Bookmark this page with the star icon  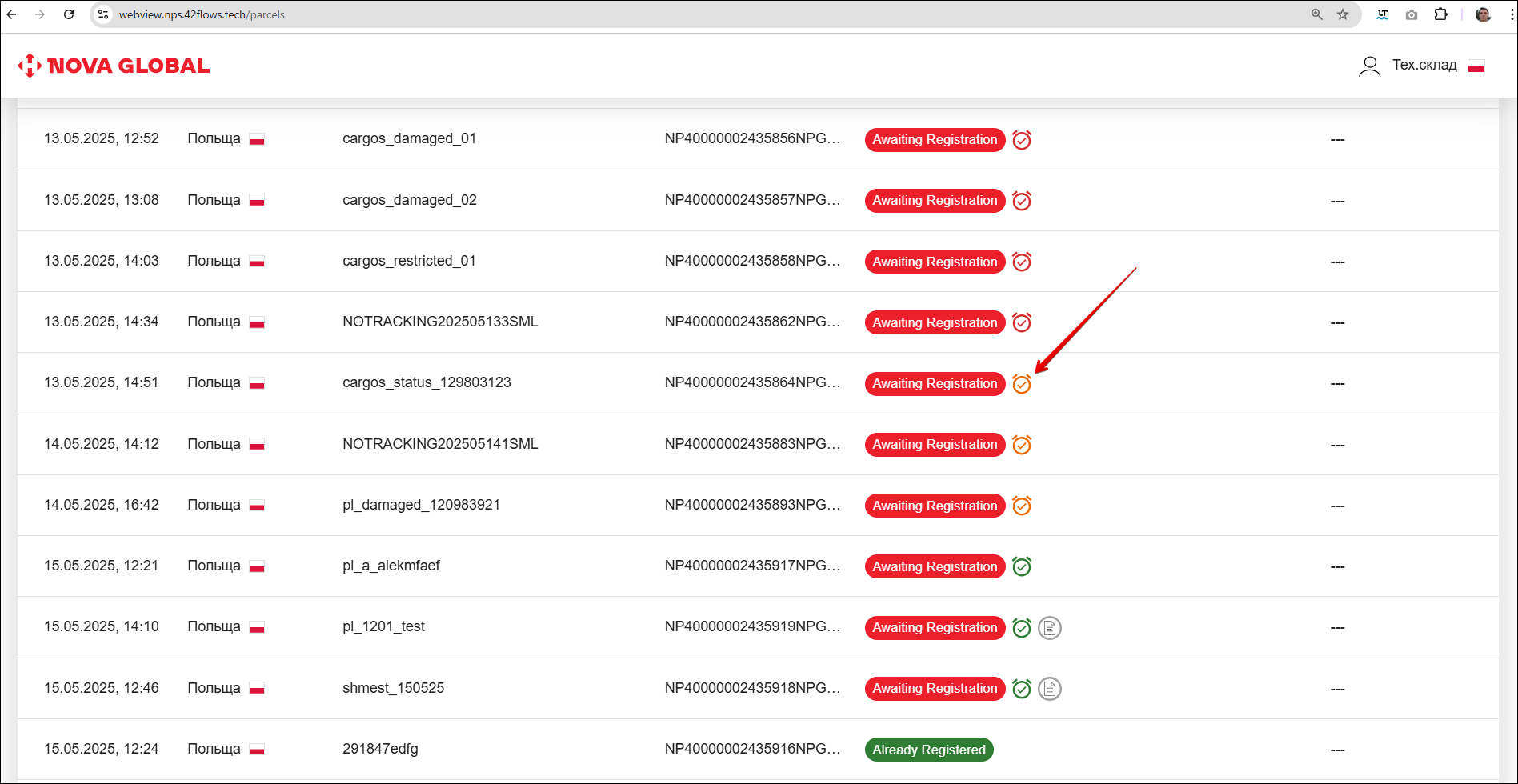1343,14
